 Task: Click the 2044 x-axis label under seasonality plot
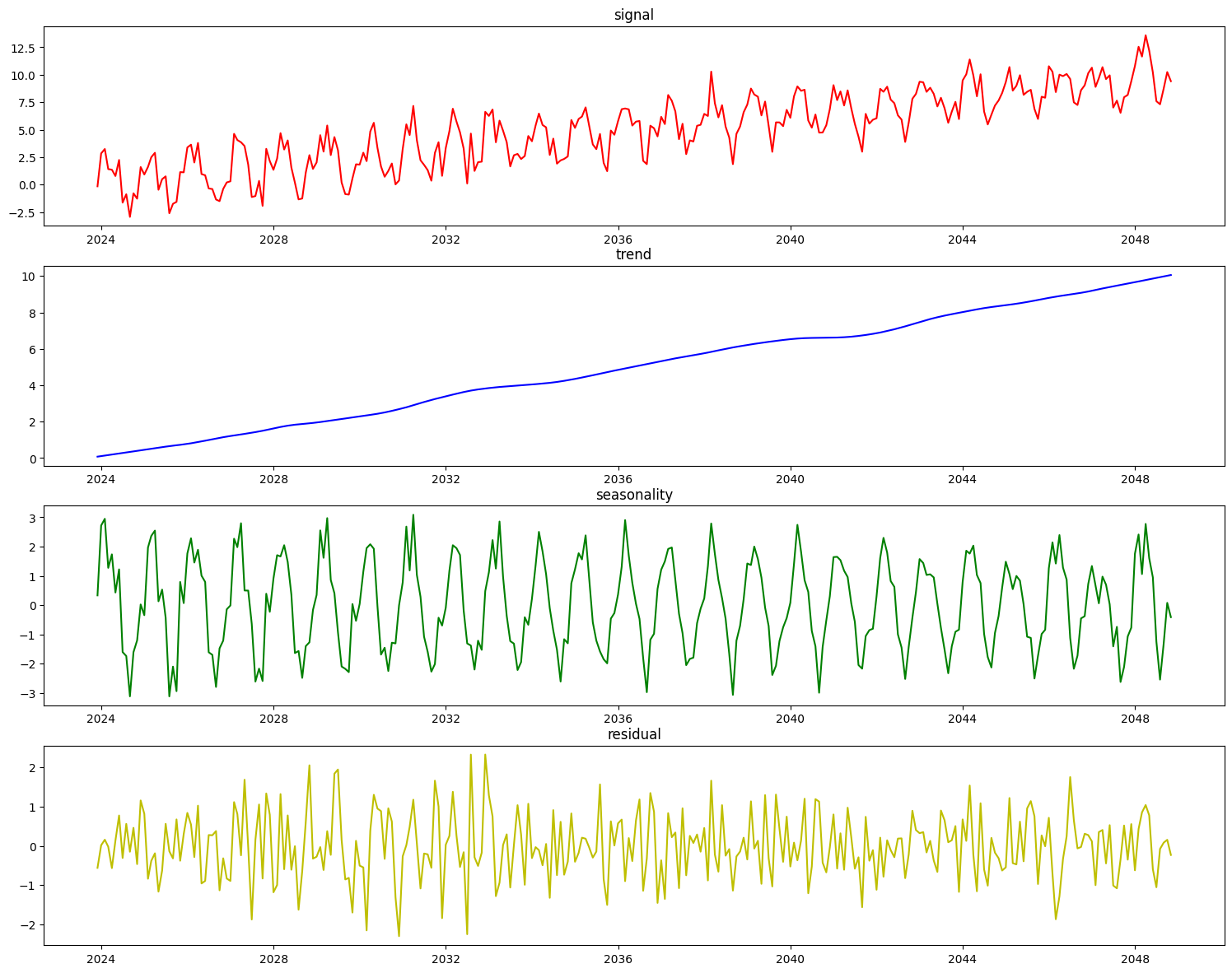coord(963,720)
